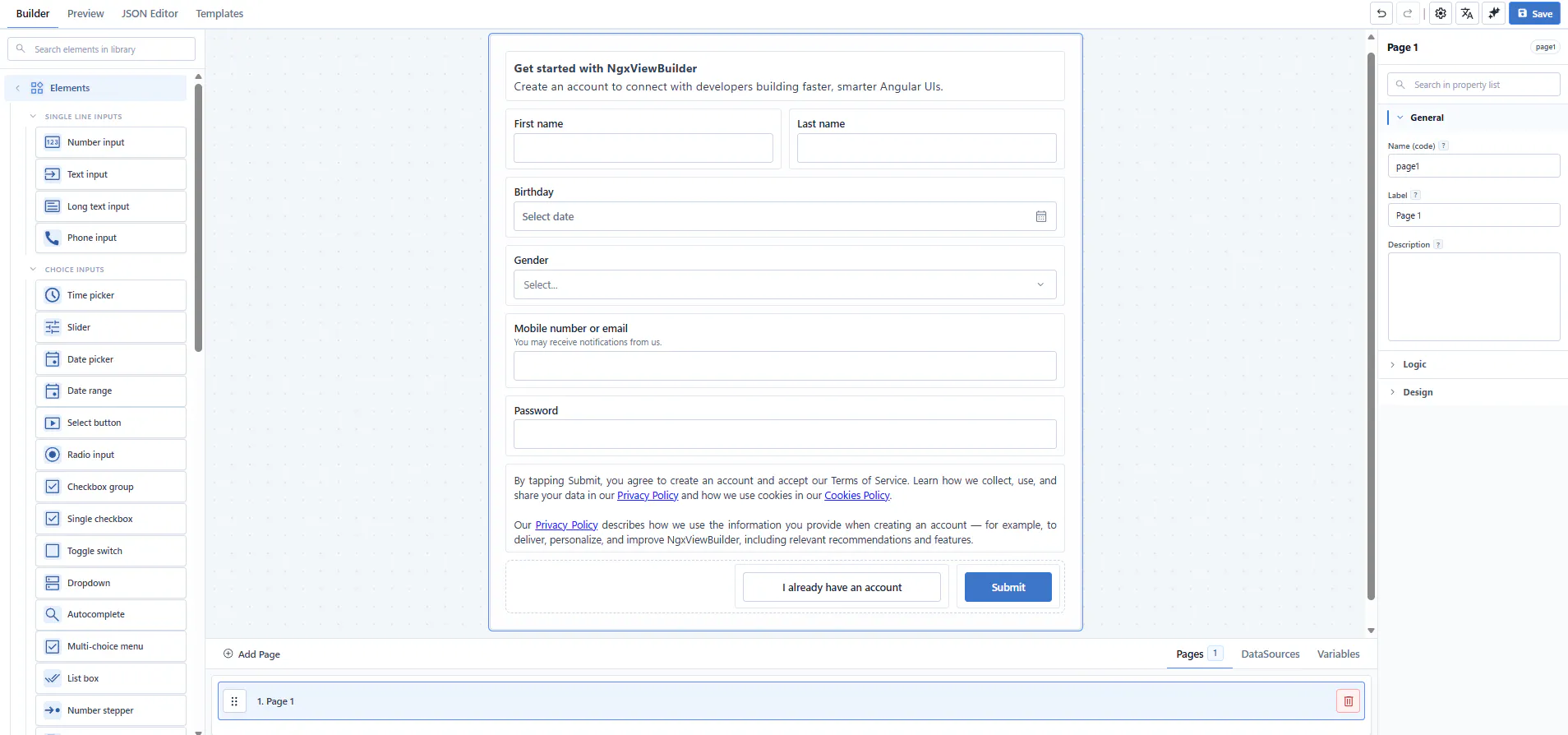Click the Save button
This screenshot has width=1568, height=735.
(x=1534, y=13)
